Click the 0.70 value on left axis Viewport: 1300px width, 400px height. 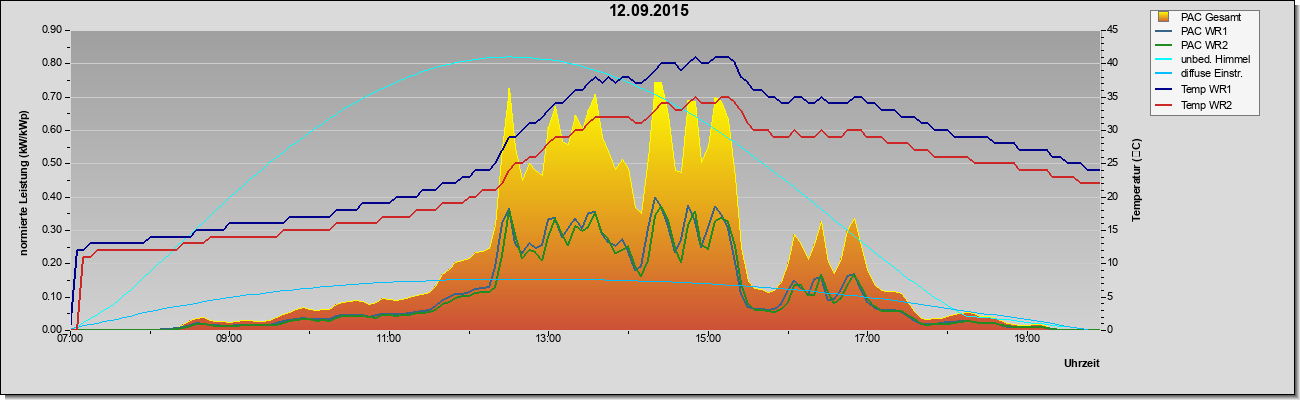coord(52,97)
